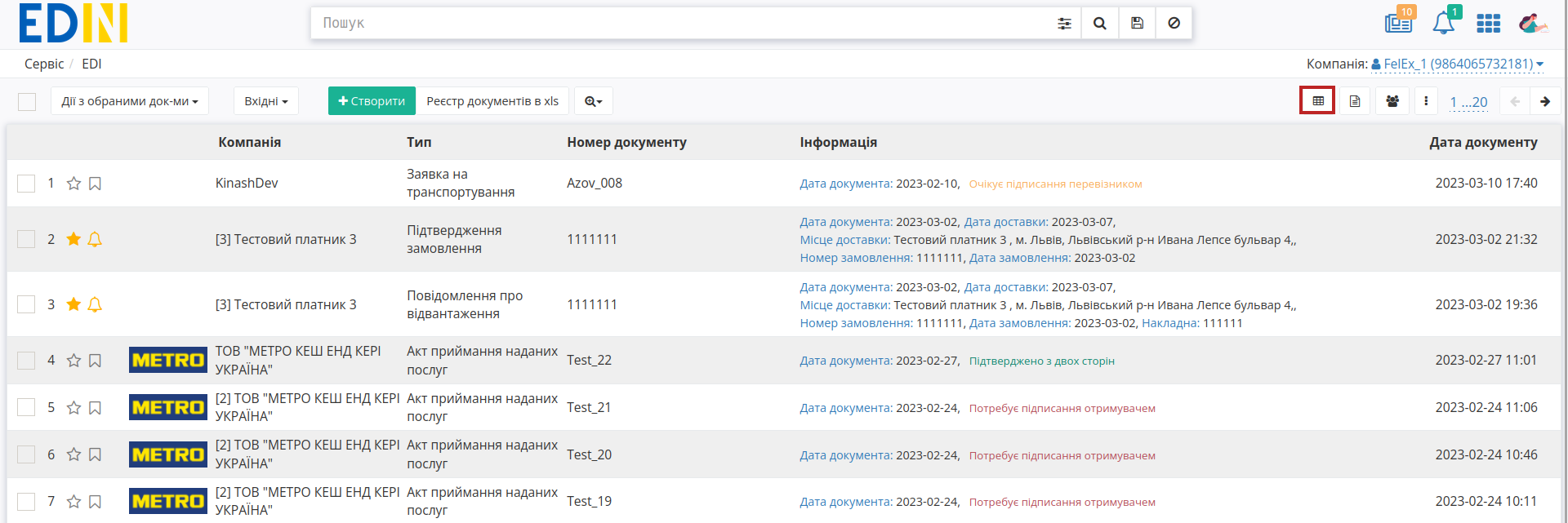Open the Вхідні folder dropdown
The width and height of the screenshot is (1568, 523).
pos(266,101)
